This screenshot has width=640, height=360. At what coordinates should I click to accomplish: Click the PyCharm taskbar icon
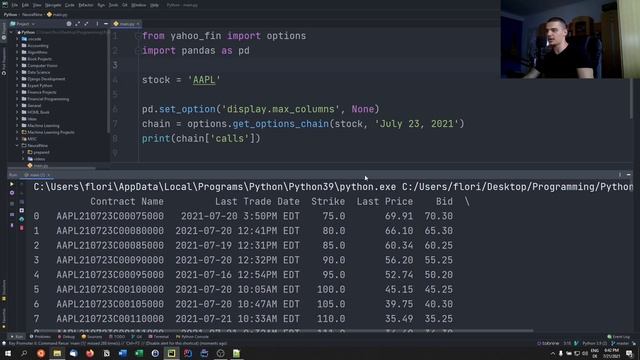[171, 353]
